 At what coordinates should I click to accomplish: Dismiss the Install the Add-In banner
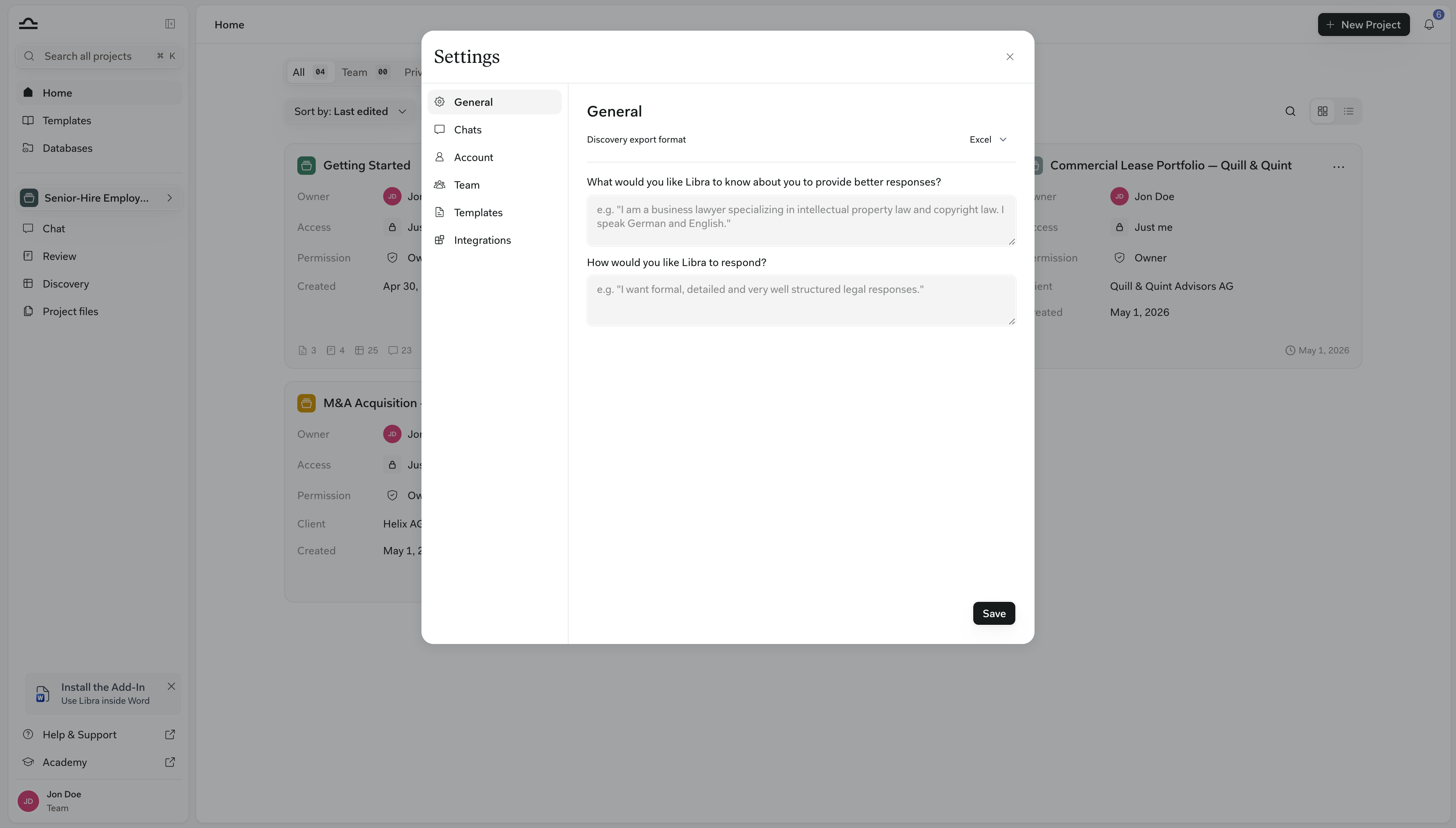tap(171, 687)
